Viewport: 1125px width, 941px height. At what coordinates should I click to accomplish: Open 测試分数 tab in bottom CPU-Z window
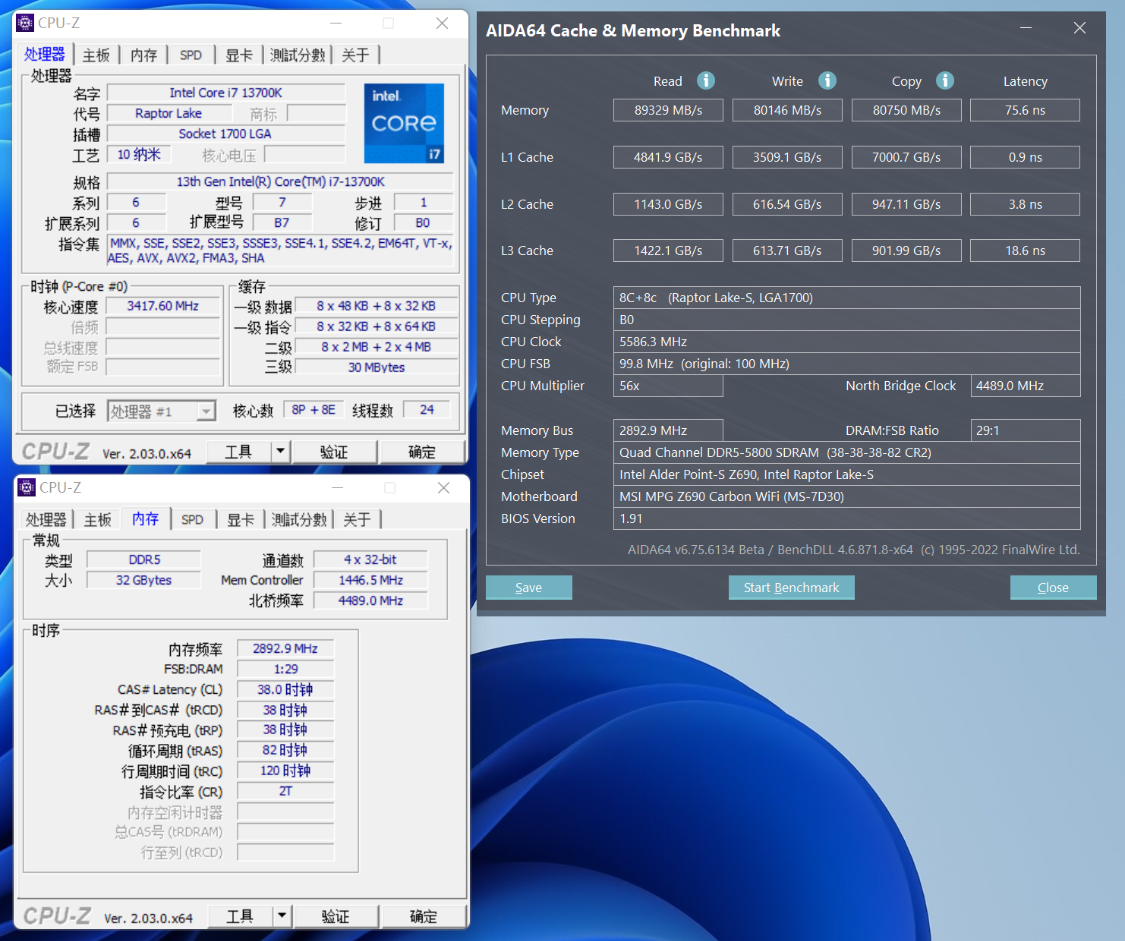(x=299, y=519)
